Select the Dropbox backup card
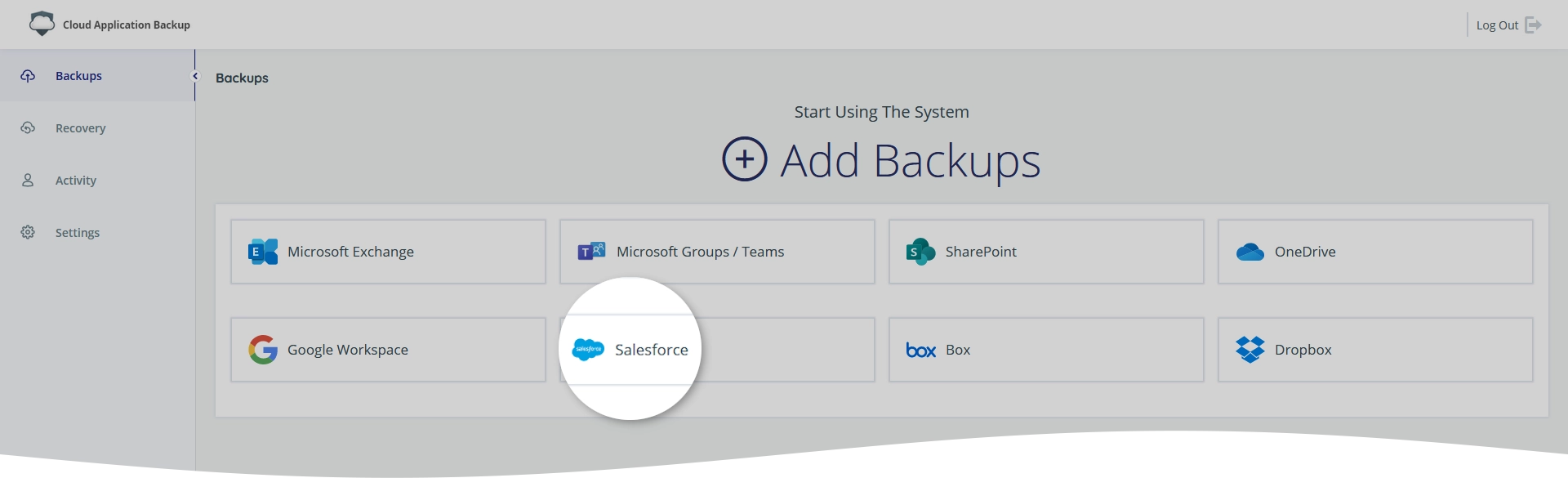1568x478 pixels. pos(1375,350)
